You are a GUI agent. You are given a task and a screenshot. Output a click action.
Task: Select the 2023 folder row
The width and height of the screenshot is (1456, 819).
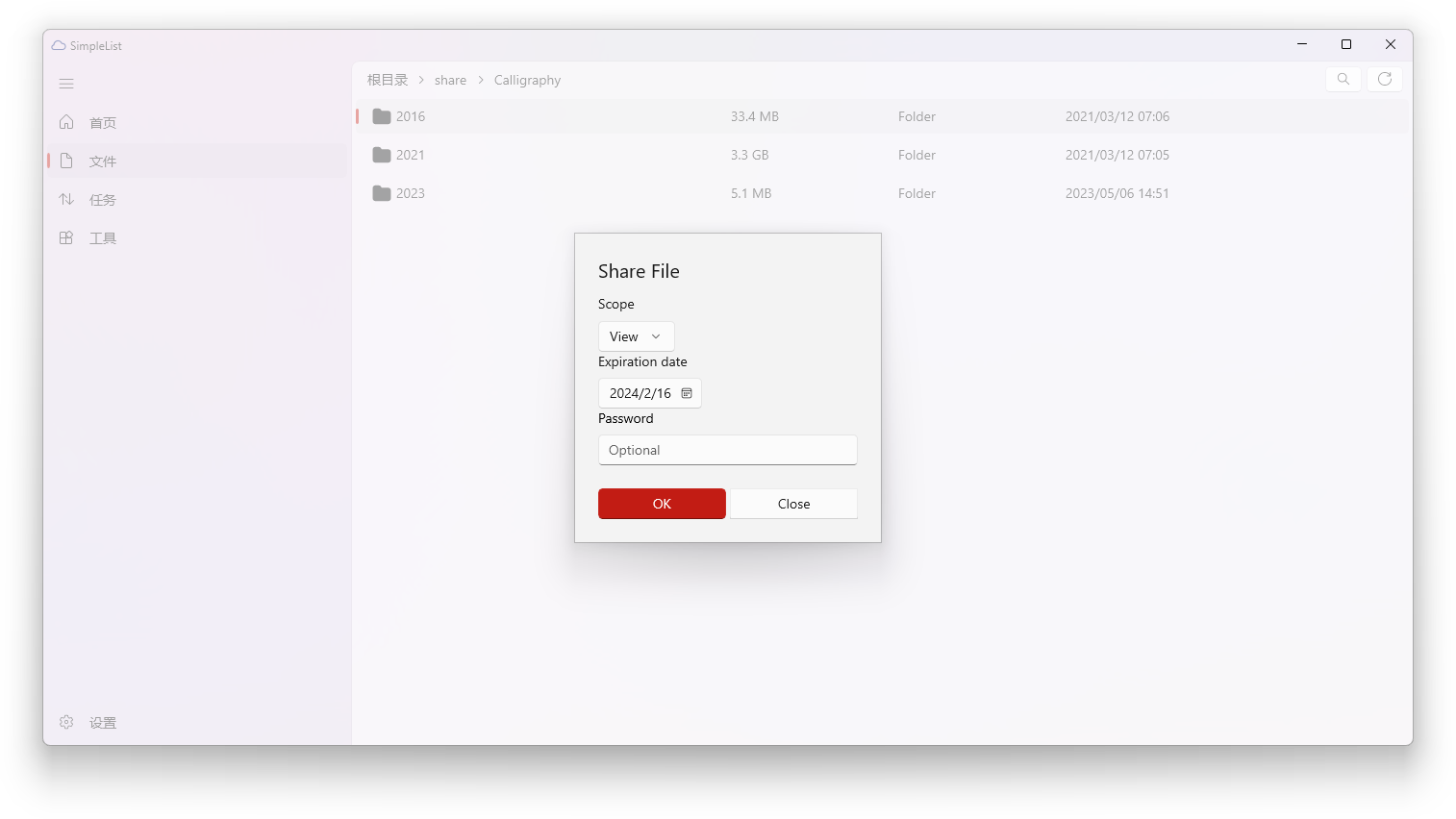[x=882, y=193]
